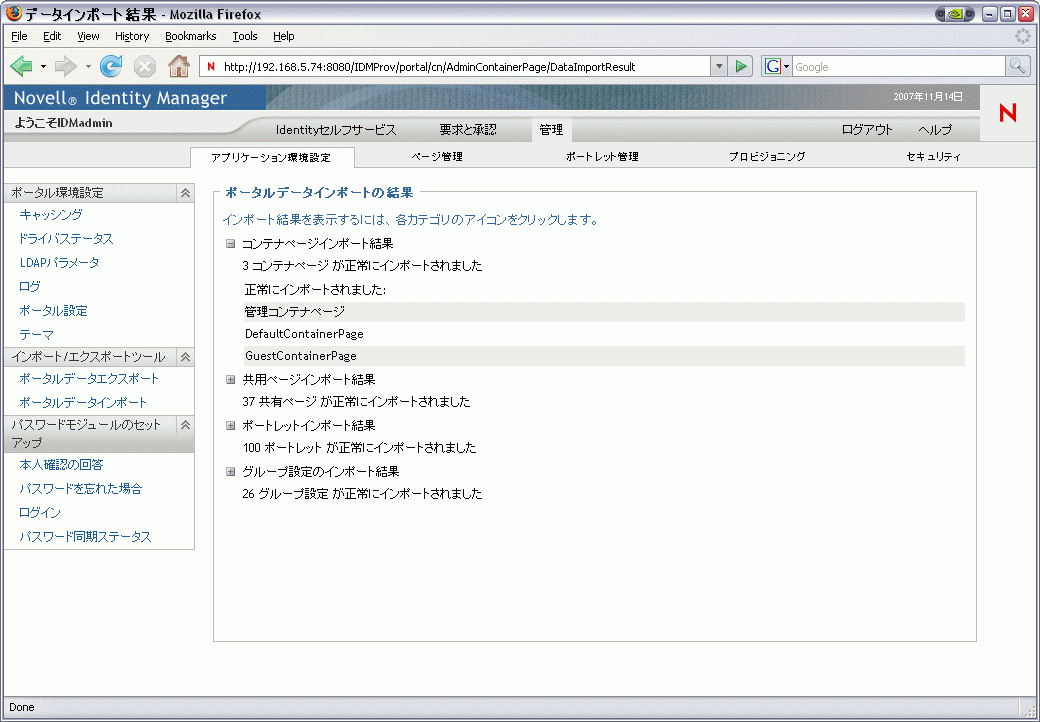Open the Bookmarks menu
Image resolution: width=1040 pixels, height=722 pixels.
tap(190, 36)
